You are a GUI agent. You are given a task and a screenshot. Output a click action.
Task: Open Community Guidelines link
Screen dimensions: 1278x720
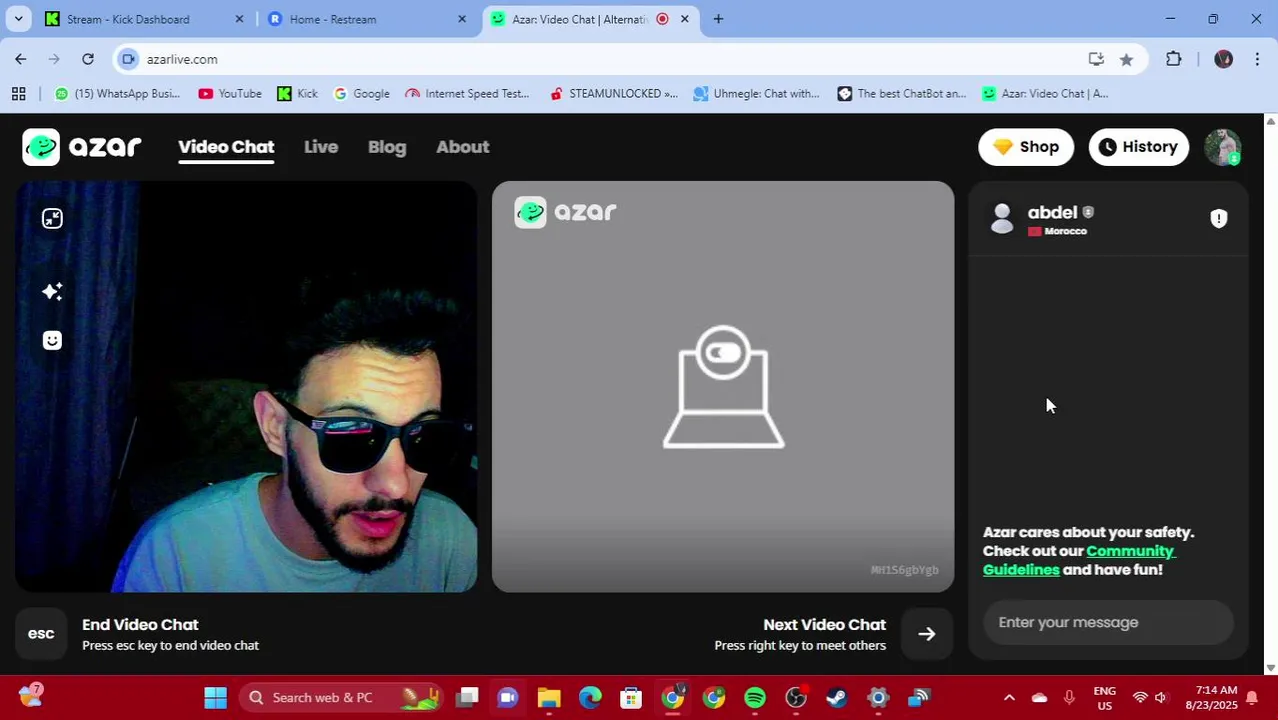(1079, 560)
